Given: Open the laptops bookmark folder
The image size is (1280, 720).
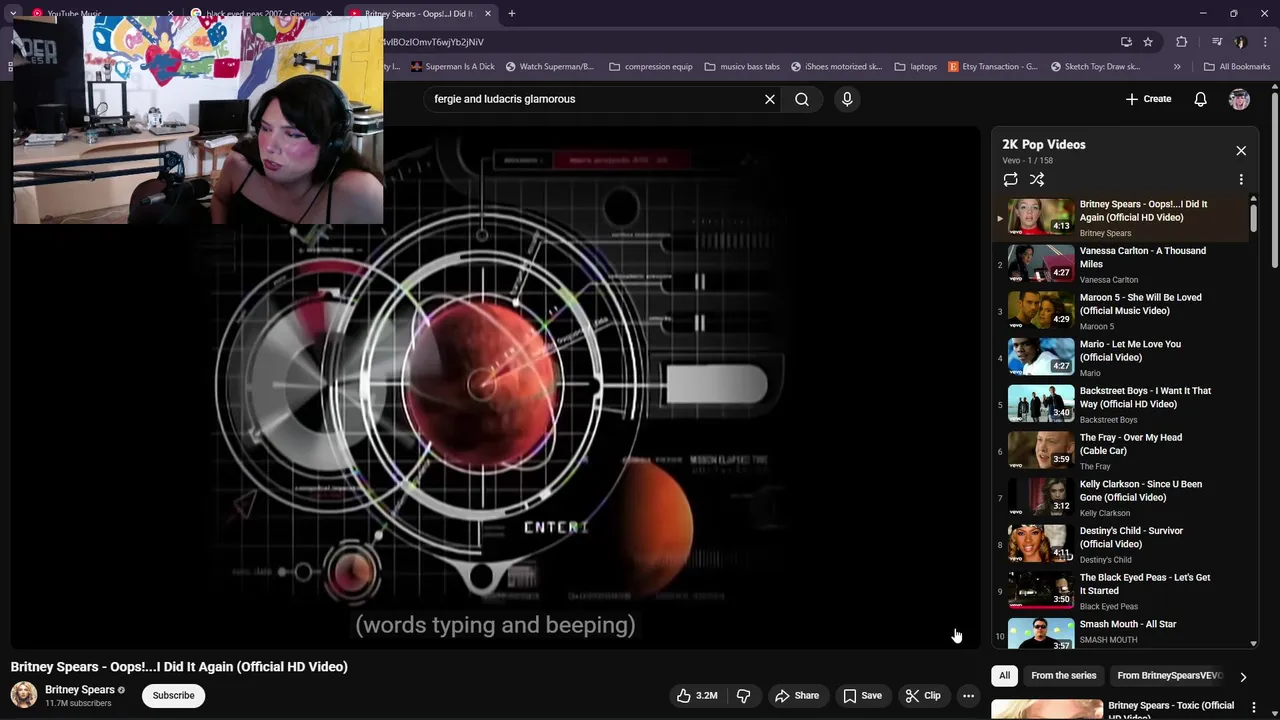Looking at the screenshot, I should tap(916, 67).
